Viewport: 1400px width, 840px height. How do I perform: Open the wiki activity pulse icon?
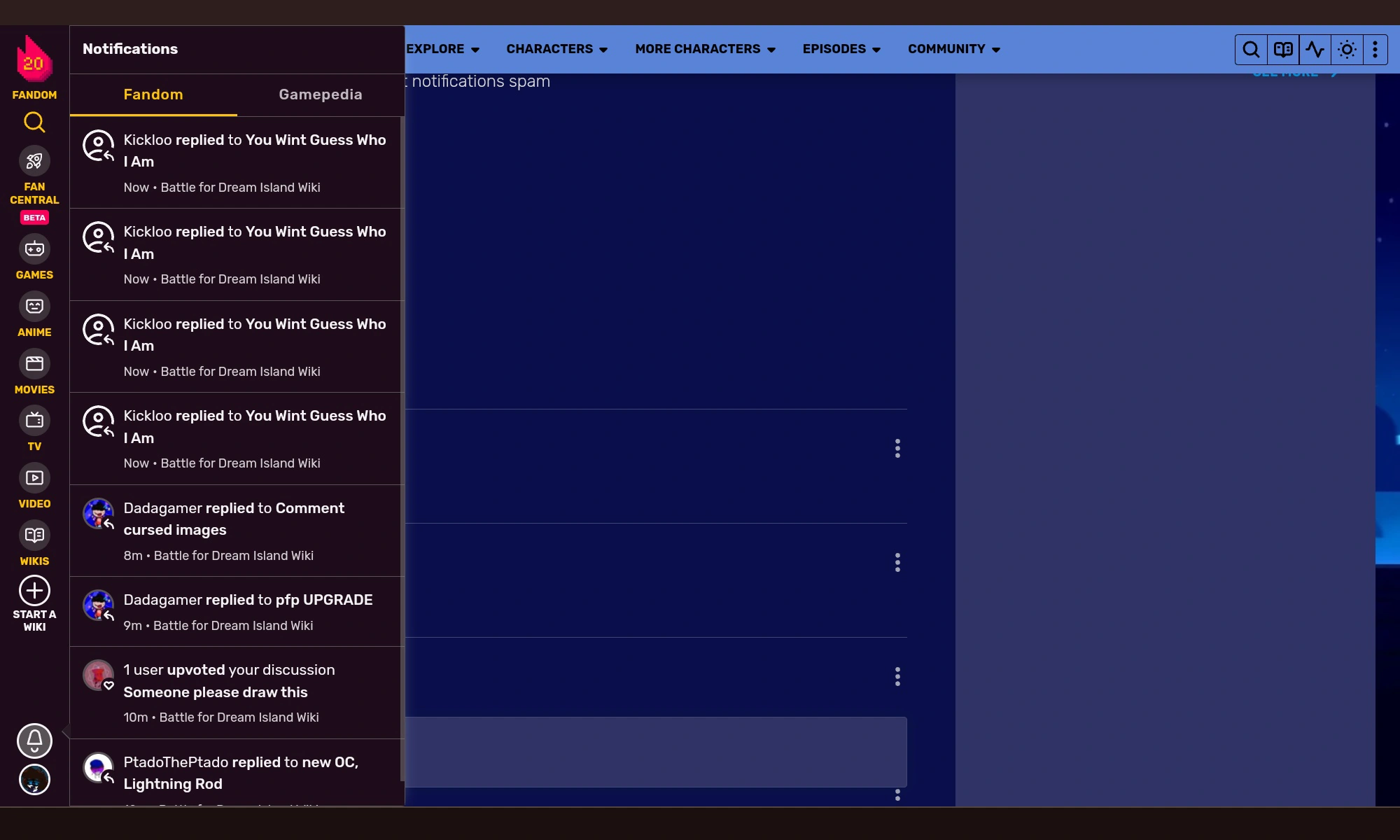[x=1315, y=49]
